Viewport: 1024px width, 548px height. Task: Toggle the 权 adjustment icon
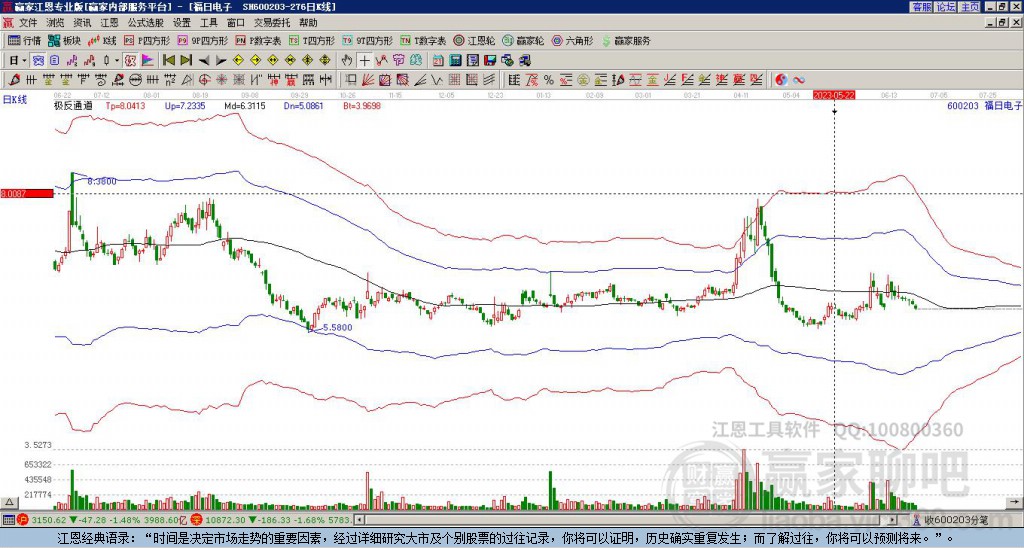(130, 60)
